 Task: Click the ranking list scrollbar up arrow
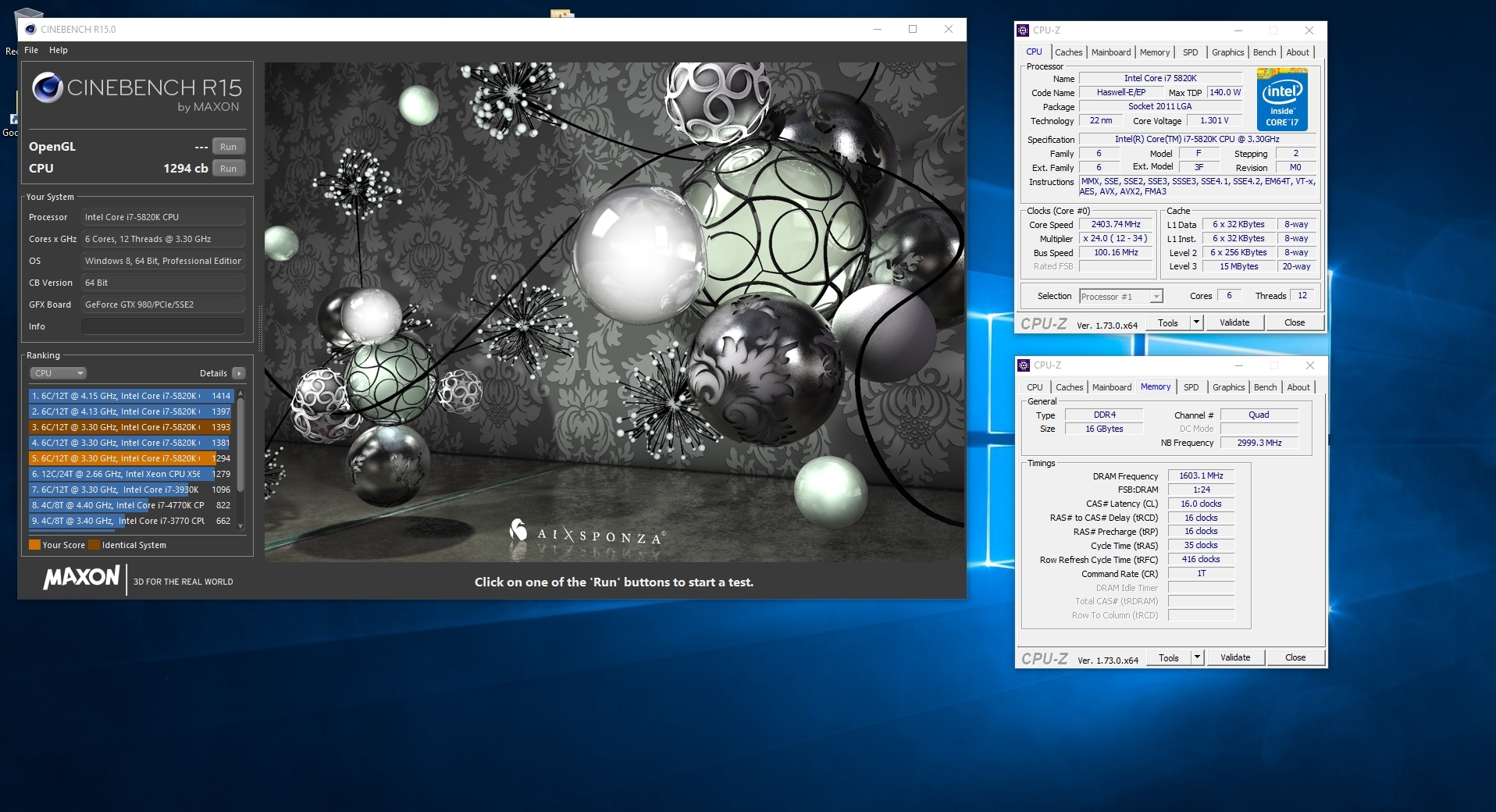[240, 394]
